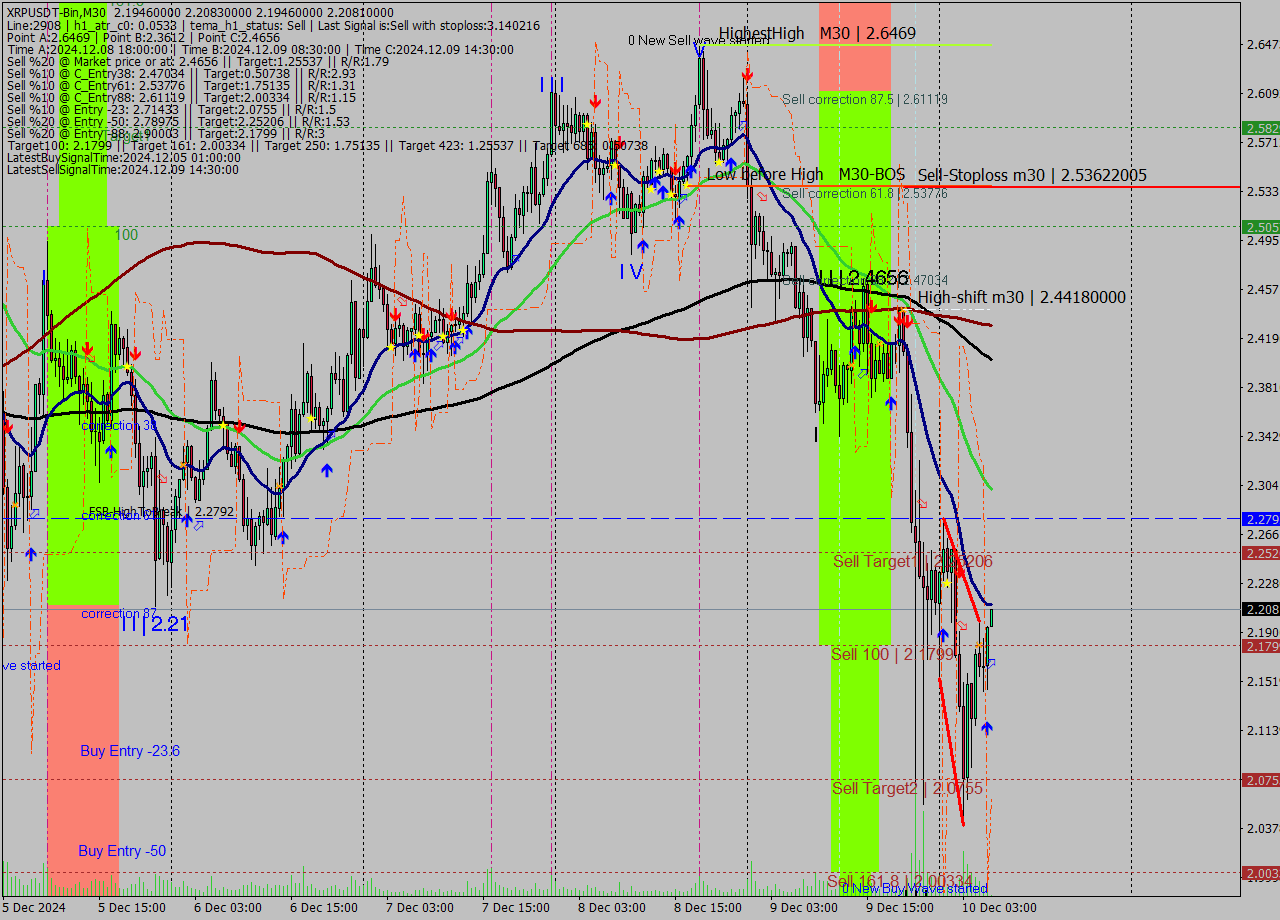
Task: Click the '0 New Sell wave started' label
Action: [x=698, y=41]
